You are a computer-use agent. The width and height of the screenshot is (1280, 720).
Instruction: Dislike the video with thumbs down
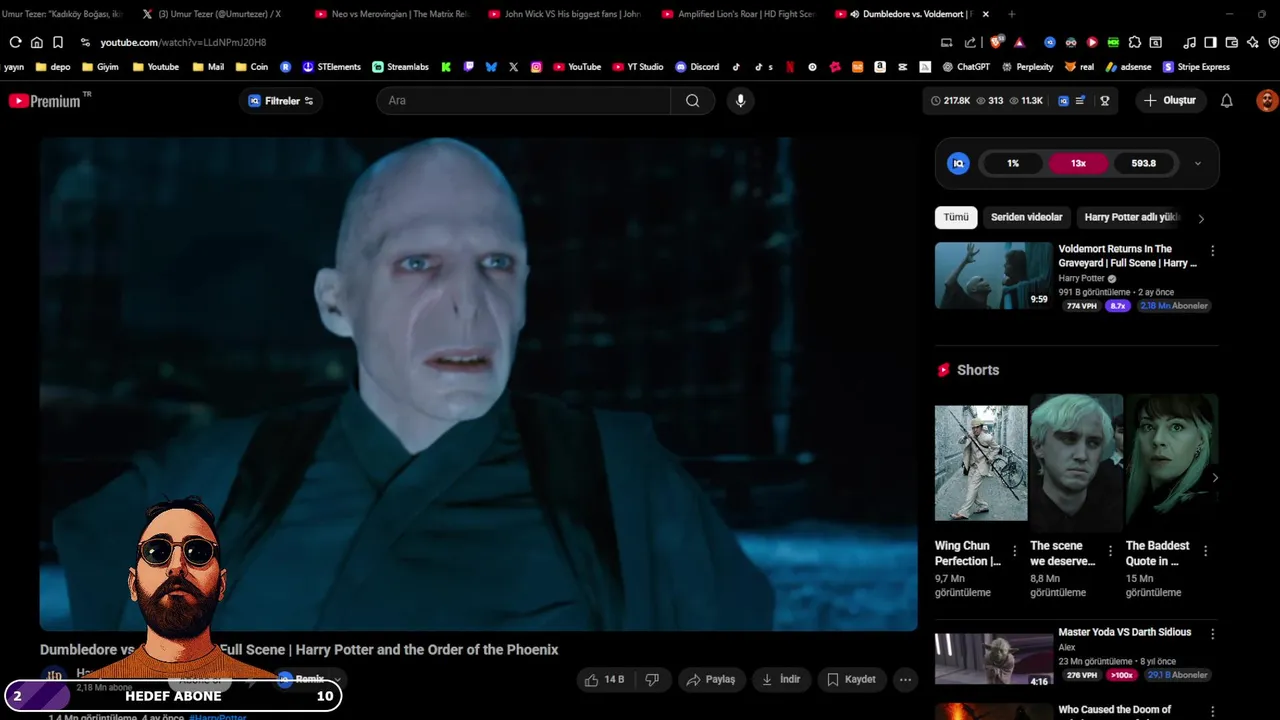point(652,679)
